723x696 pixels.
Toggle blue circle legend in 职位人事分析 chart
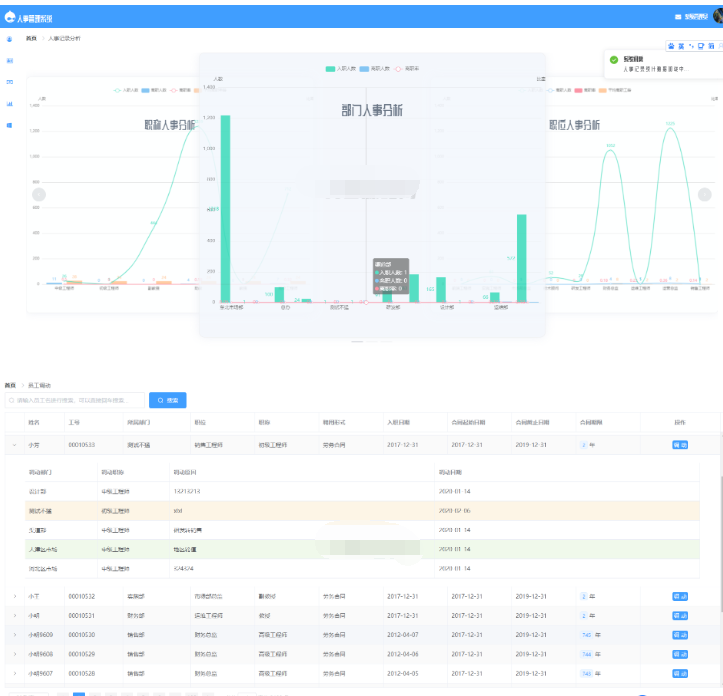point(559,90)
